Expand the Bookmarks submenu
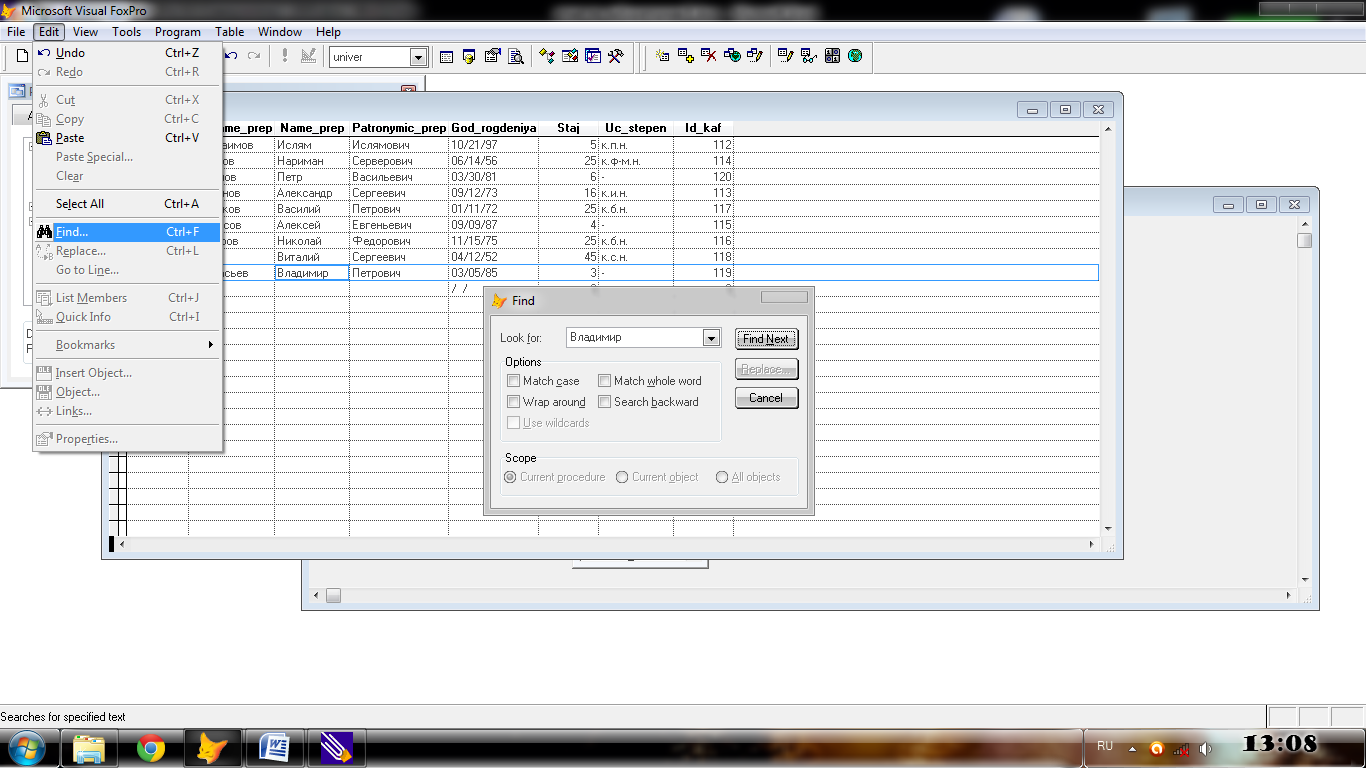 click(127, 345)
